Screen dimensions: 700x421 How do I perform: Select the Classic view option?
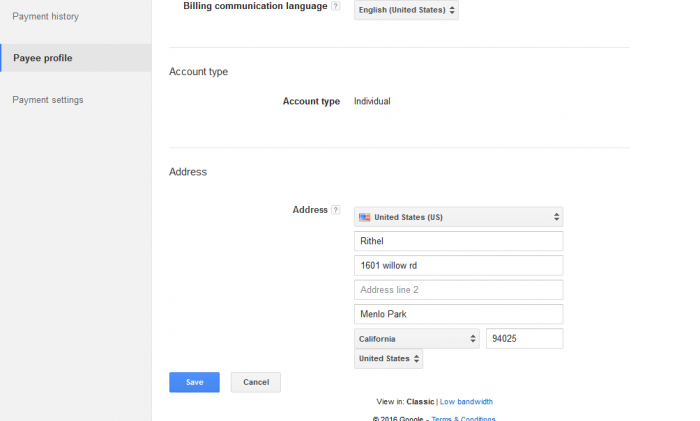point(420,401)
